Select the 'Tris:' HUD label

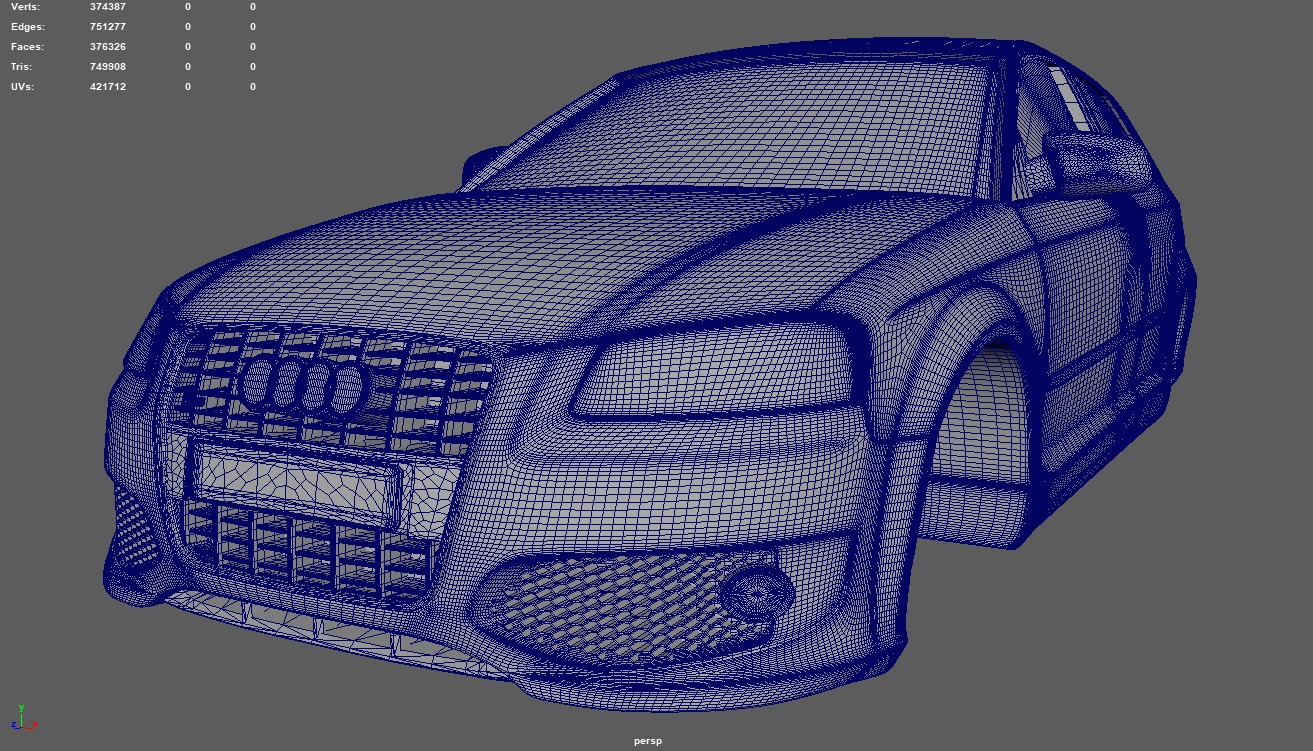pyautogui.click(x=21, y=67)
